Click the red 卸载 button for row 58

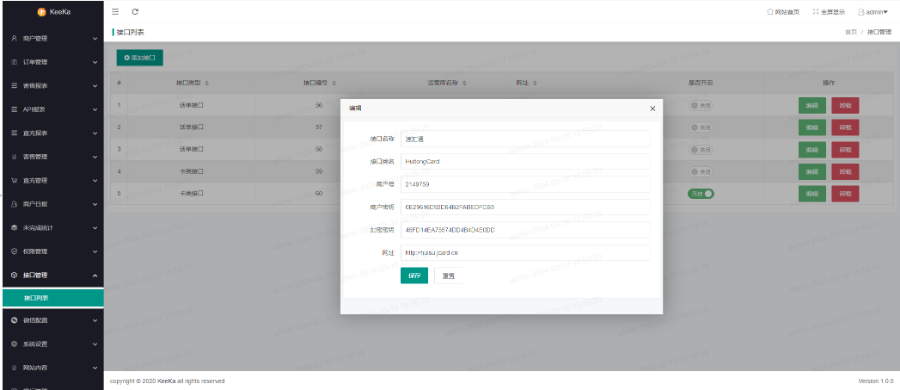pos(845,149)
